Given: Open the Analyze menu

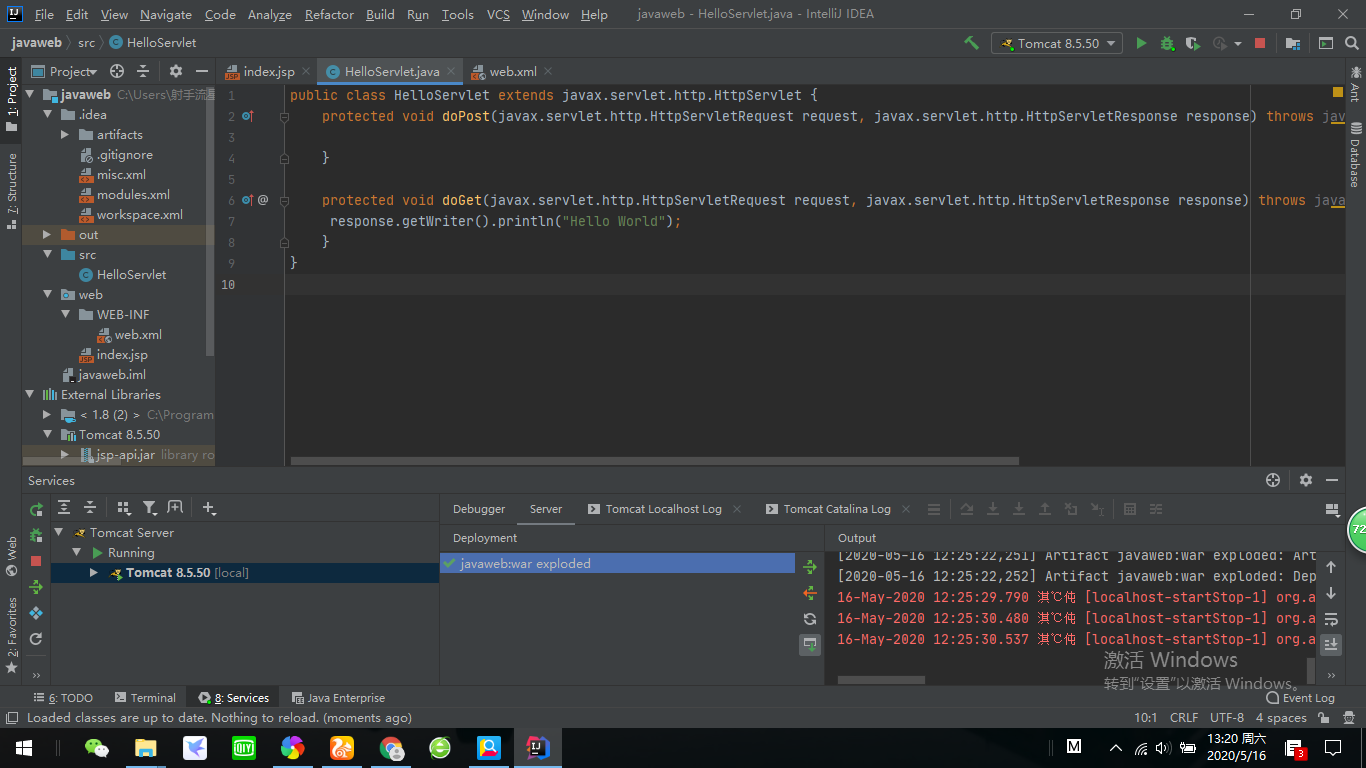Looking at the screenshot, I should pos(269,14).
